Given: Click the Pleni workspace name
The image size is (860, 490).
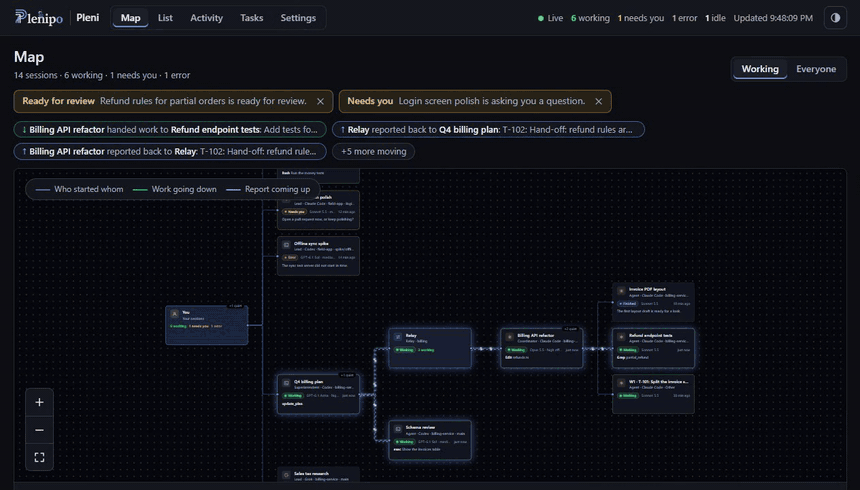Looking at the screenshot, I should coord(88,18).
